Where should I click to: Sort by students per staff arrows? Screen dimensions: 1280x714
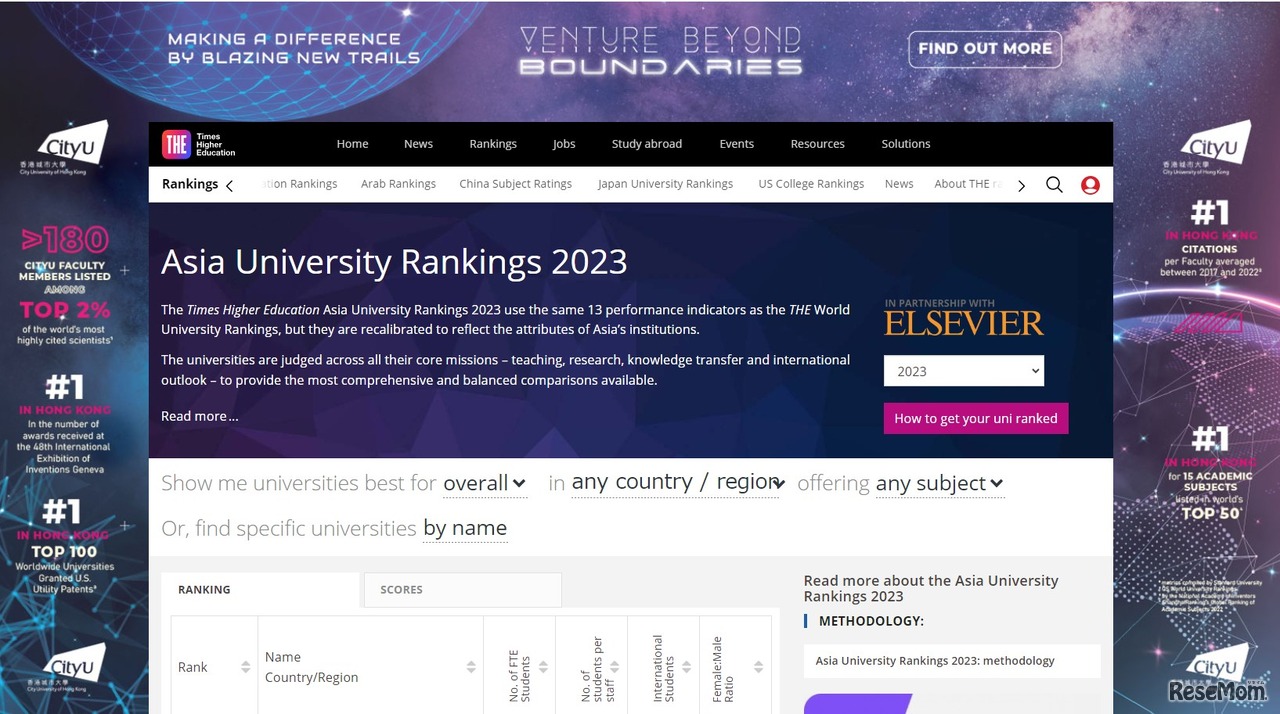click(615, 667)
